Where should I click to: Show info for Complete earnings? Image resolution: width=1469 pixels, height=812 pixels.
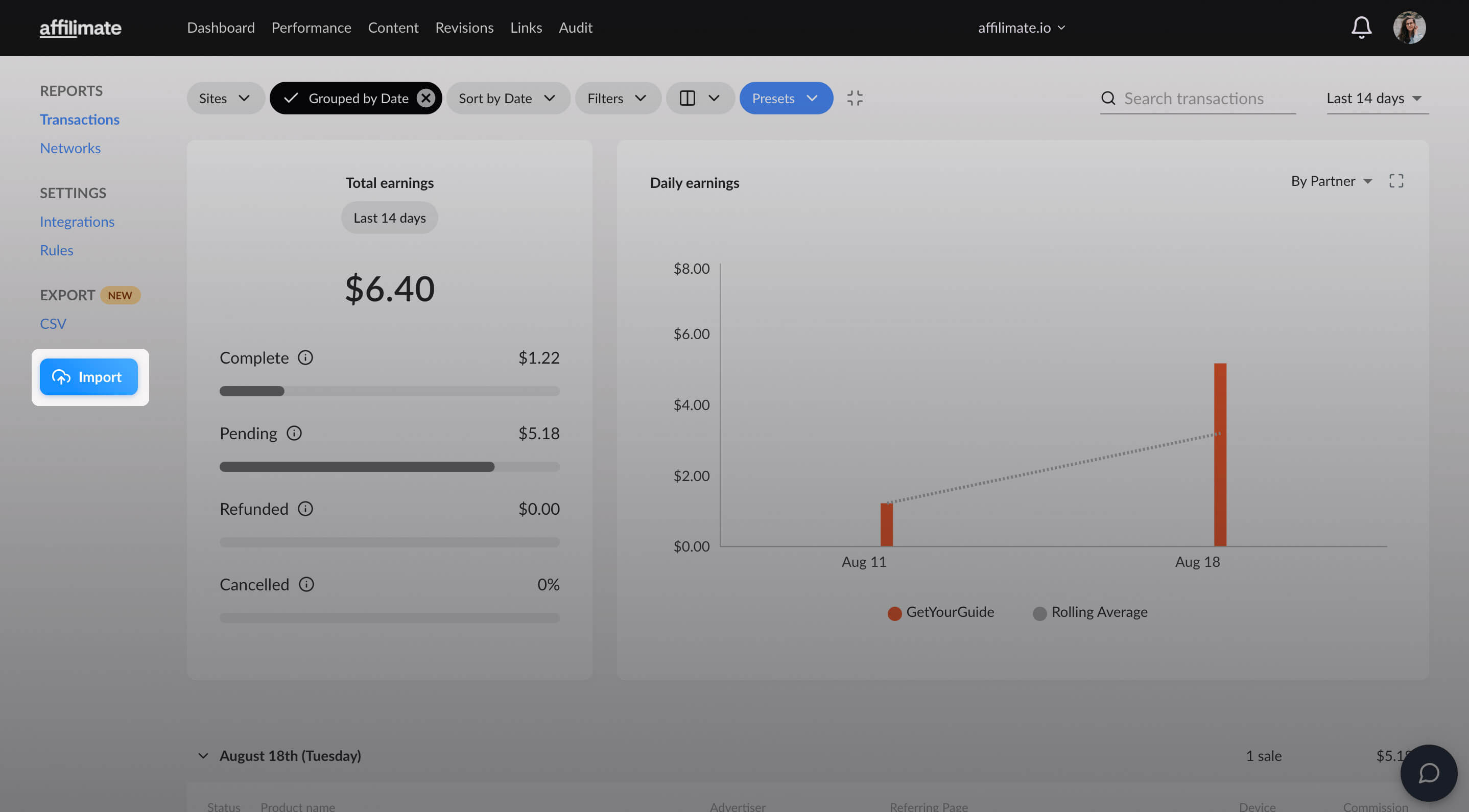click(305, 357)
